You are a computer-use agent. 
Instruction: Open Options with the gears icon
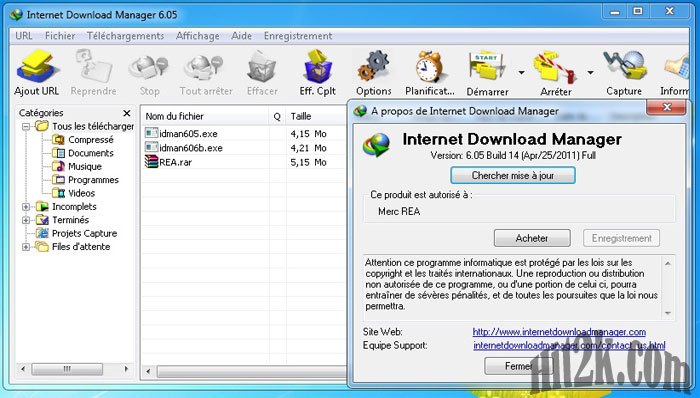coord(374,67)
